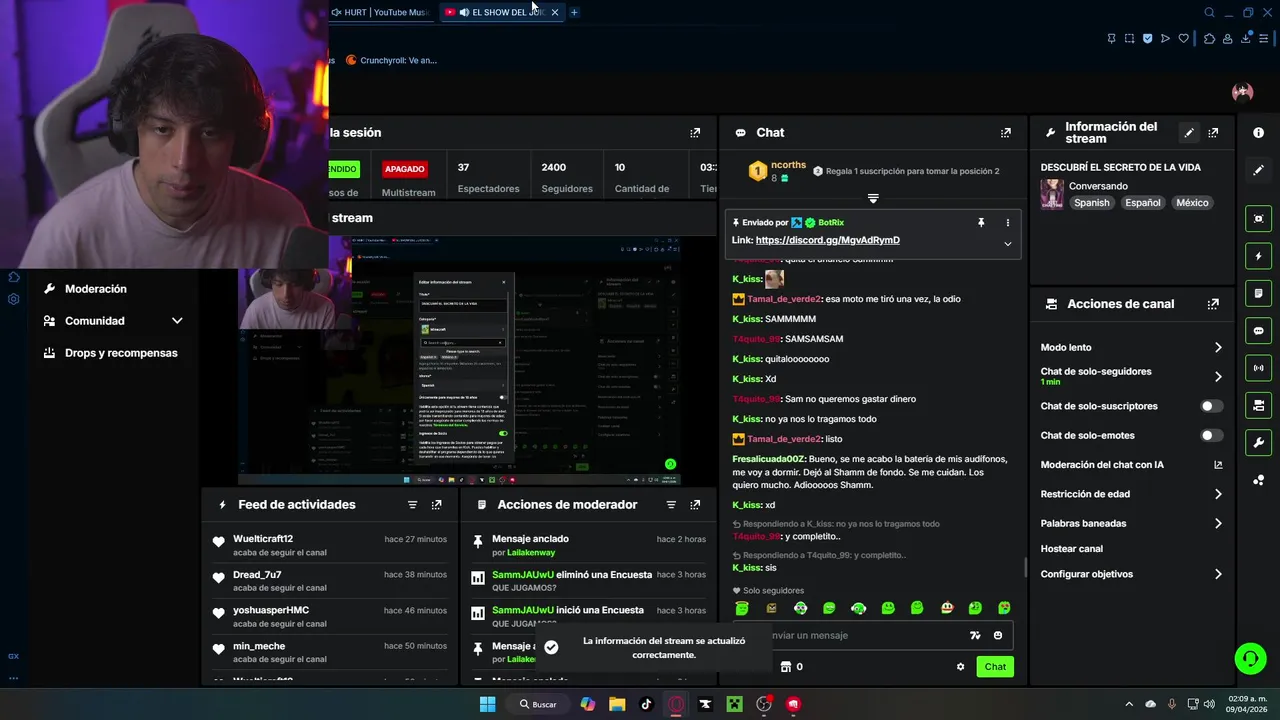Switch to the HURT YouTube Music tab
The width and height of the screenshot is (1280, 720).
pyautogui.click(x=381, y=12)
